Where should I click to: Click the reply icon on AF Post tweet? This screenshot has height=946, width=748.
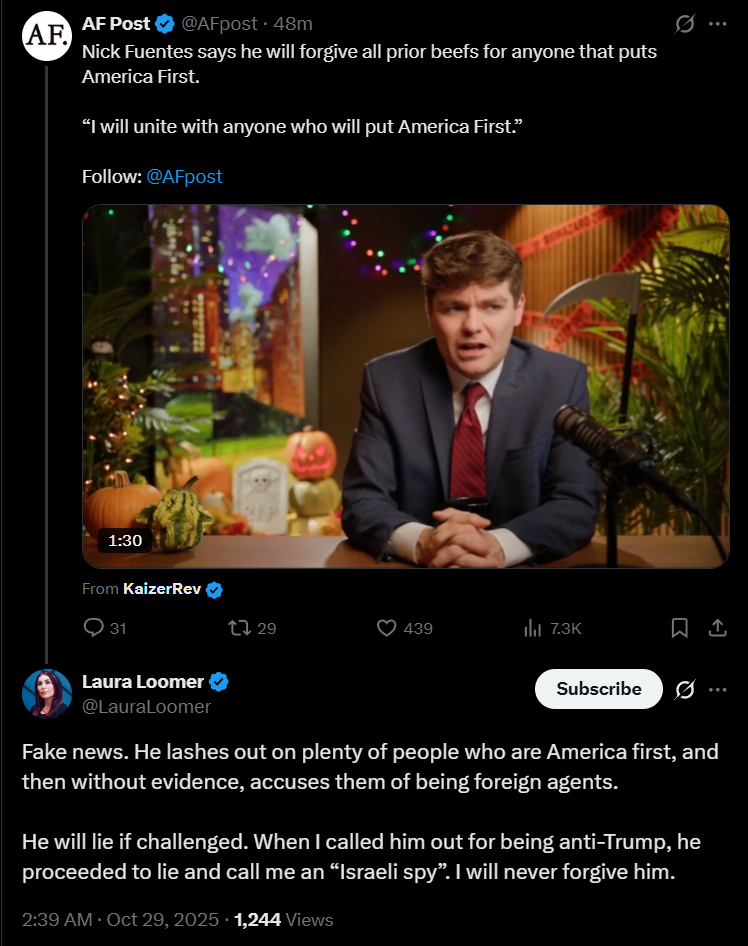click(x=95, y=628)
